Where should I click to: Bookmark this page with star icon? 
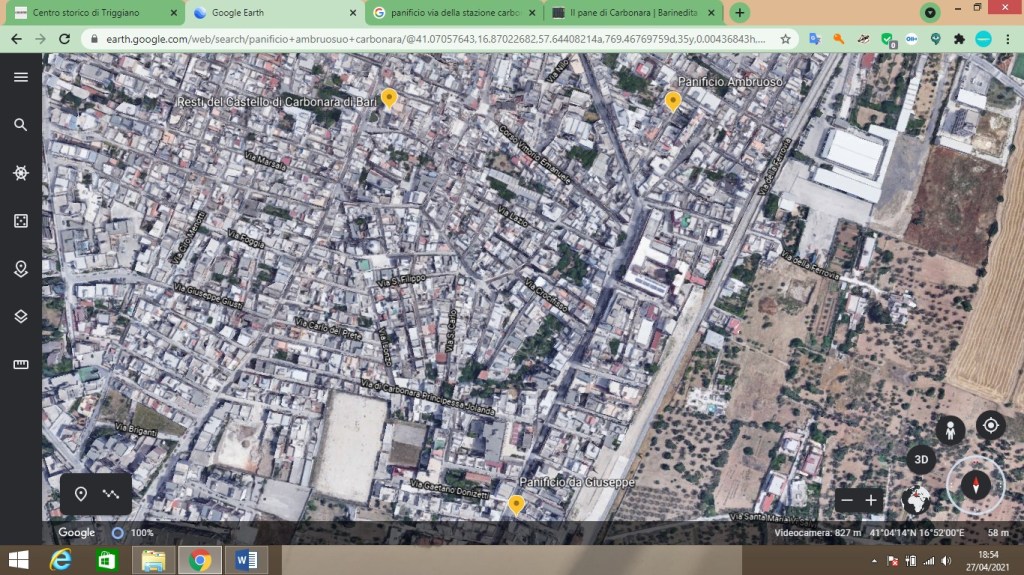[x=786, y=39]
